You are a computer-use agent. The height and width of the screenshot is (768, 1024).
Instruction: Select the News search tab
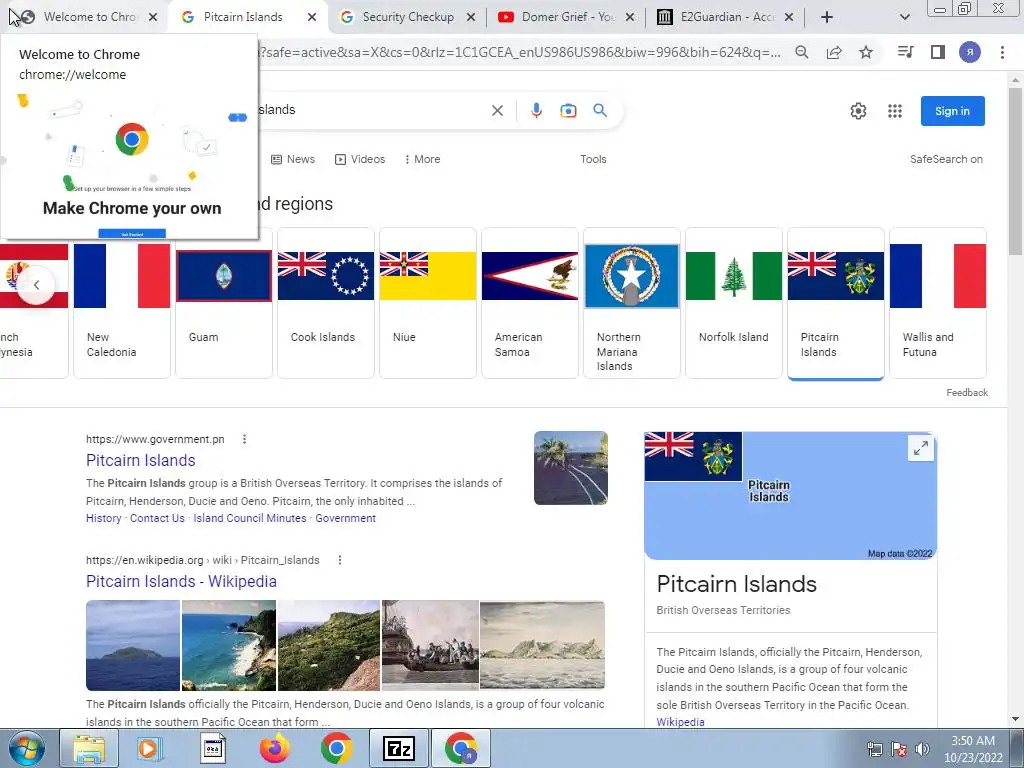293,159
